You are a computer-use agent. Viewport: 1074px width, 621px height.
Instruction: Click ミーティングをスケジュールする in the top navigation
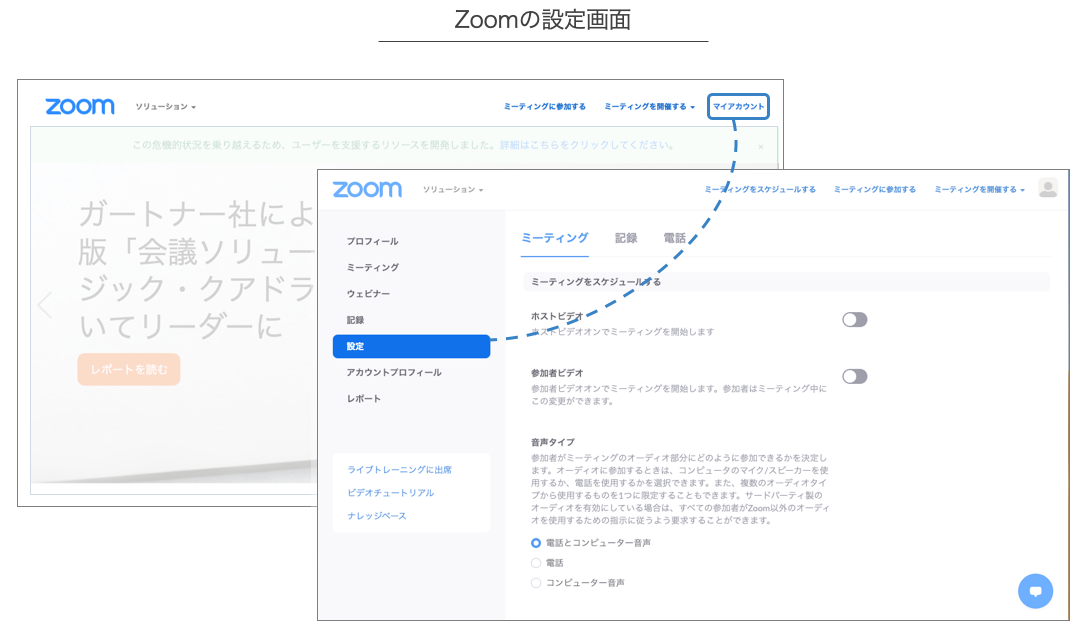(x=760, y=190)
